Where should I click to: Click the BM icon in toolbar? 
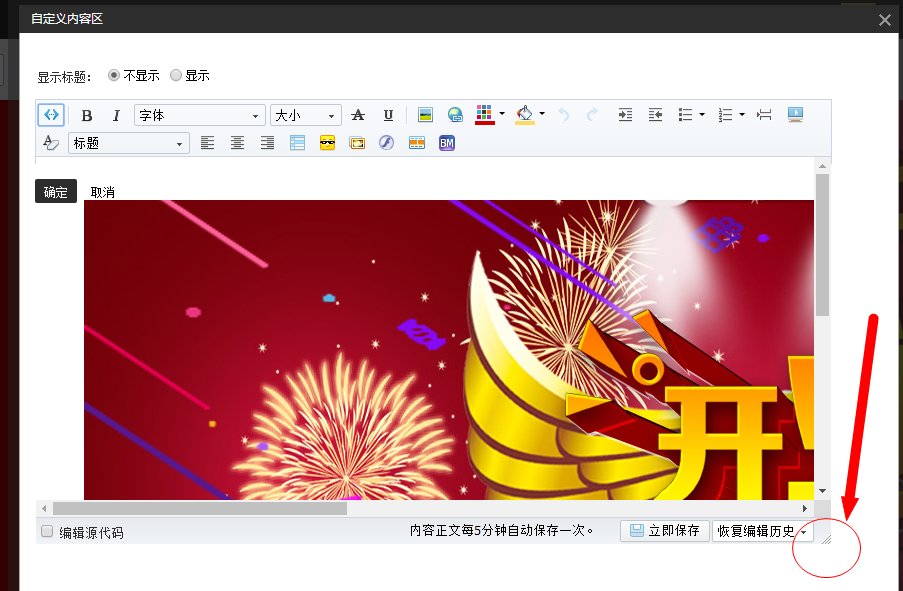446,143
